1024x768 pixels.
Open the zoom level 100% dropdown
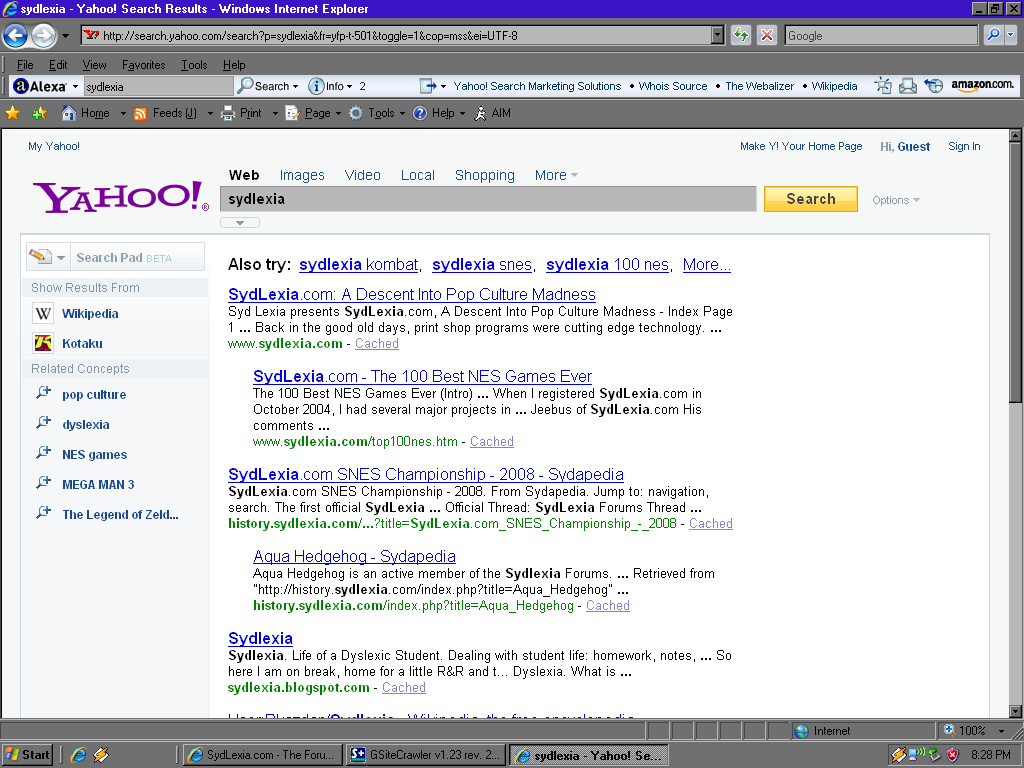(1000, 731)
